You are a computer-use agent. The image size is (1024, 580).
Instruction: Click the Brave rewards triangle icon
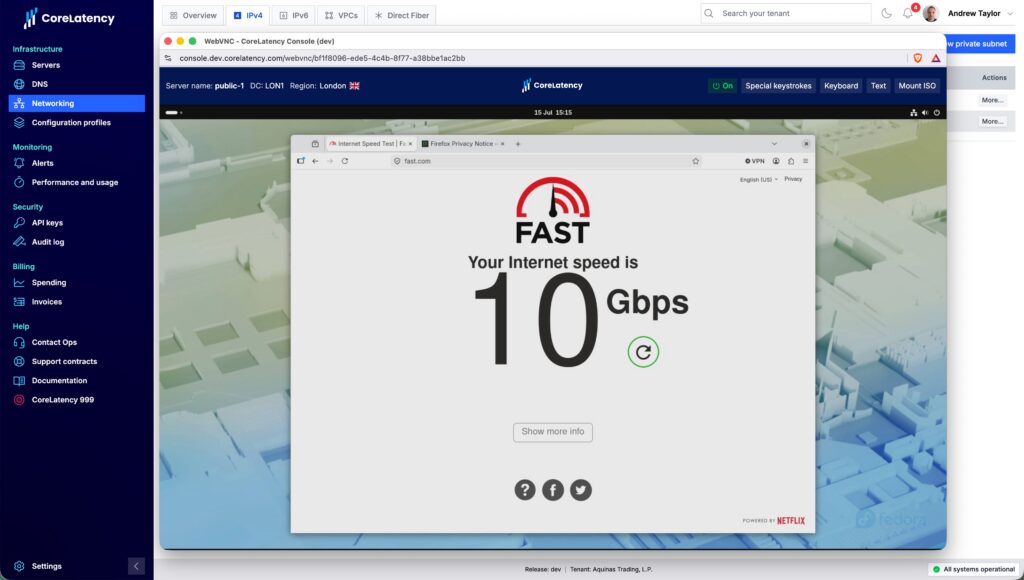click(x=936, y=58)
